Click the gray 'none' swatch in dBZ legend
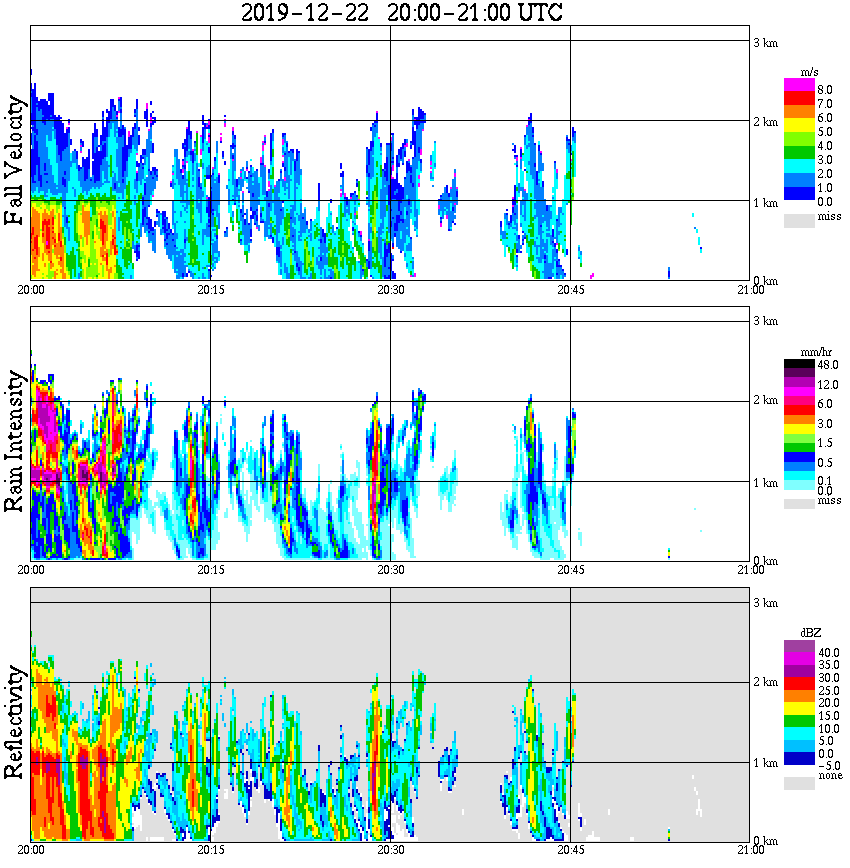 point(799,783)
